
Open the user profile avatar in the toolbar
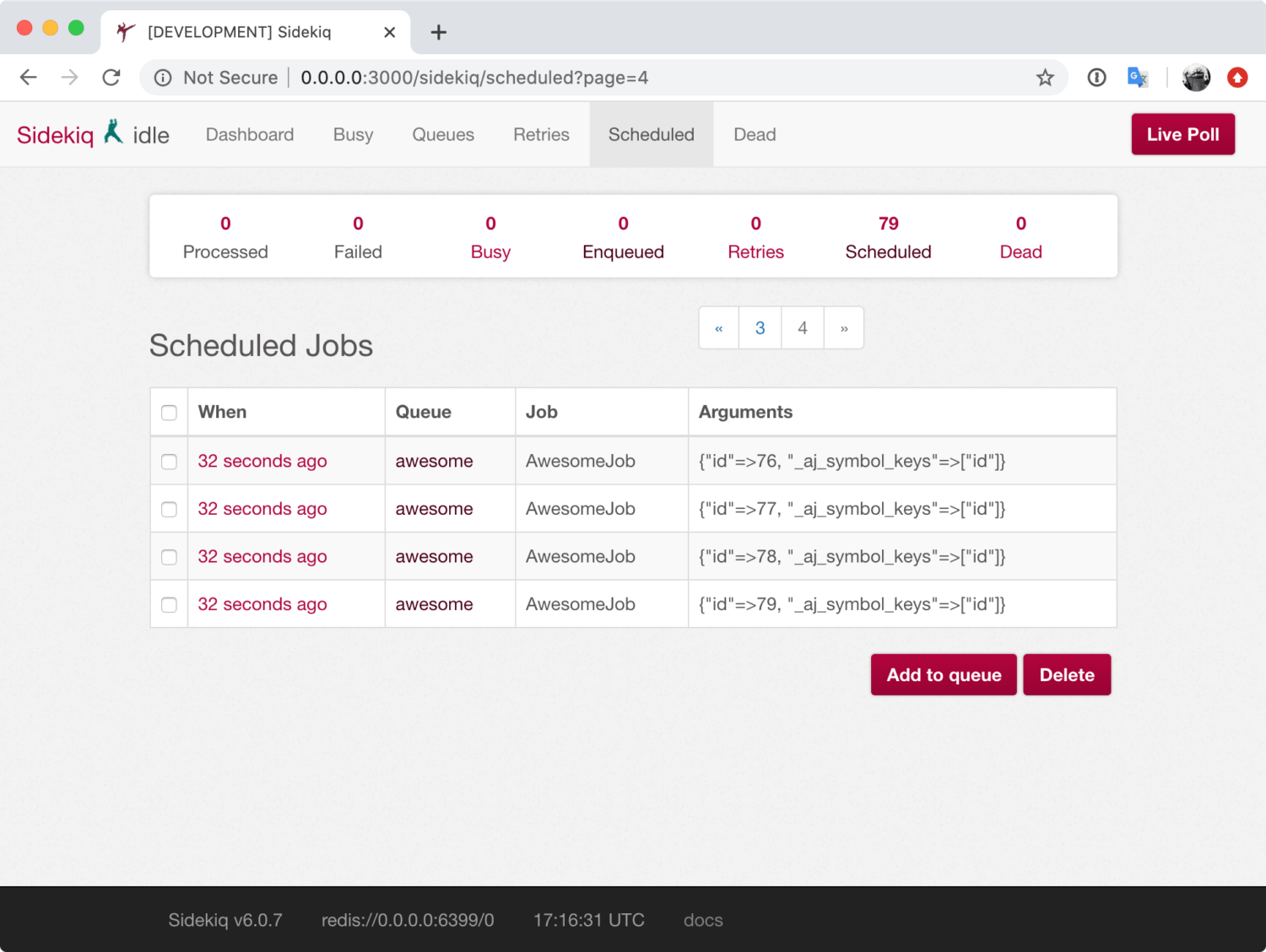[x=1196, y=78]
